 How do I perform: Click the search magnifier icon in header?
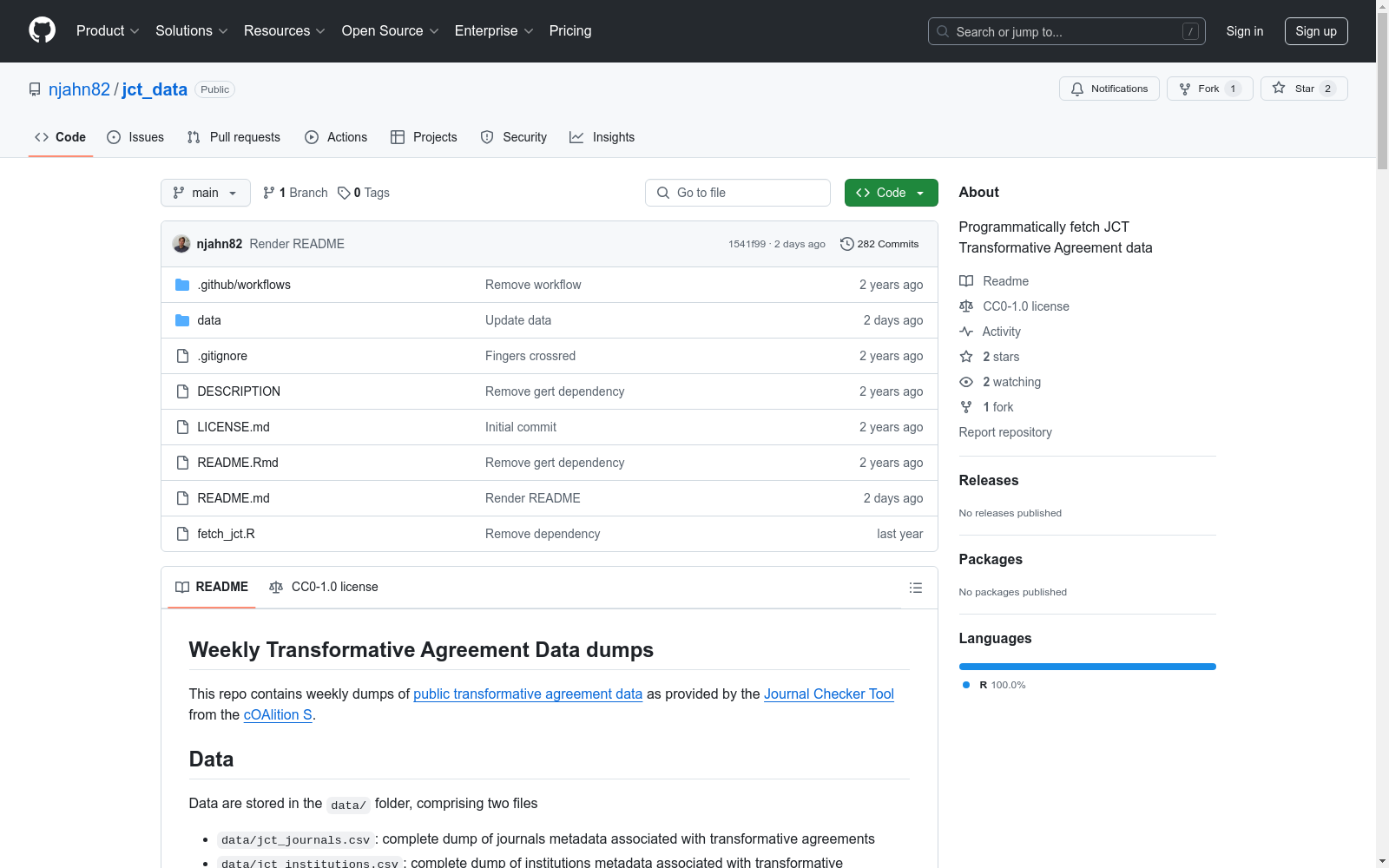(943, 31)
